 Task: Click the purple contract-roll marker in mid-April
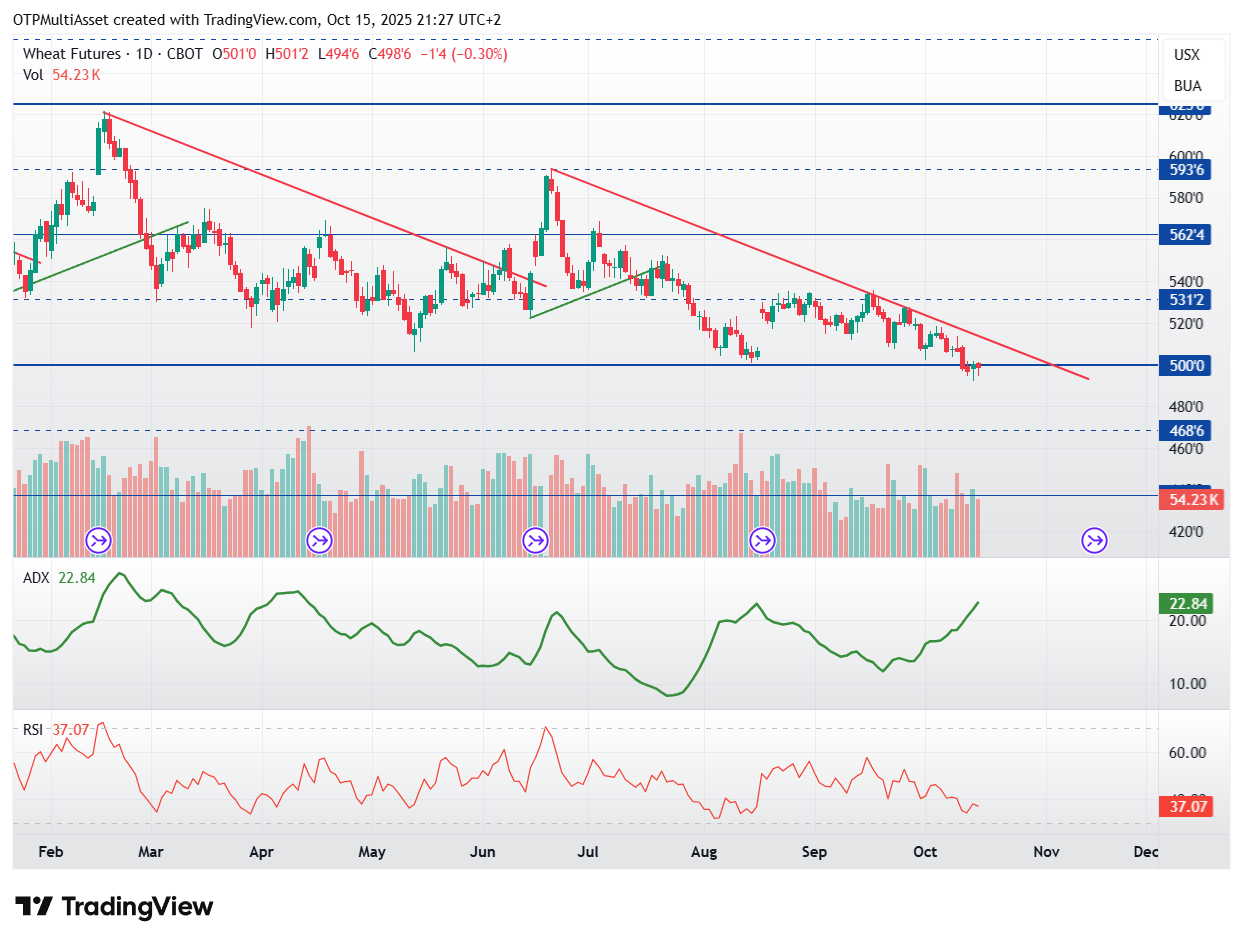tap(320, 541)
